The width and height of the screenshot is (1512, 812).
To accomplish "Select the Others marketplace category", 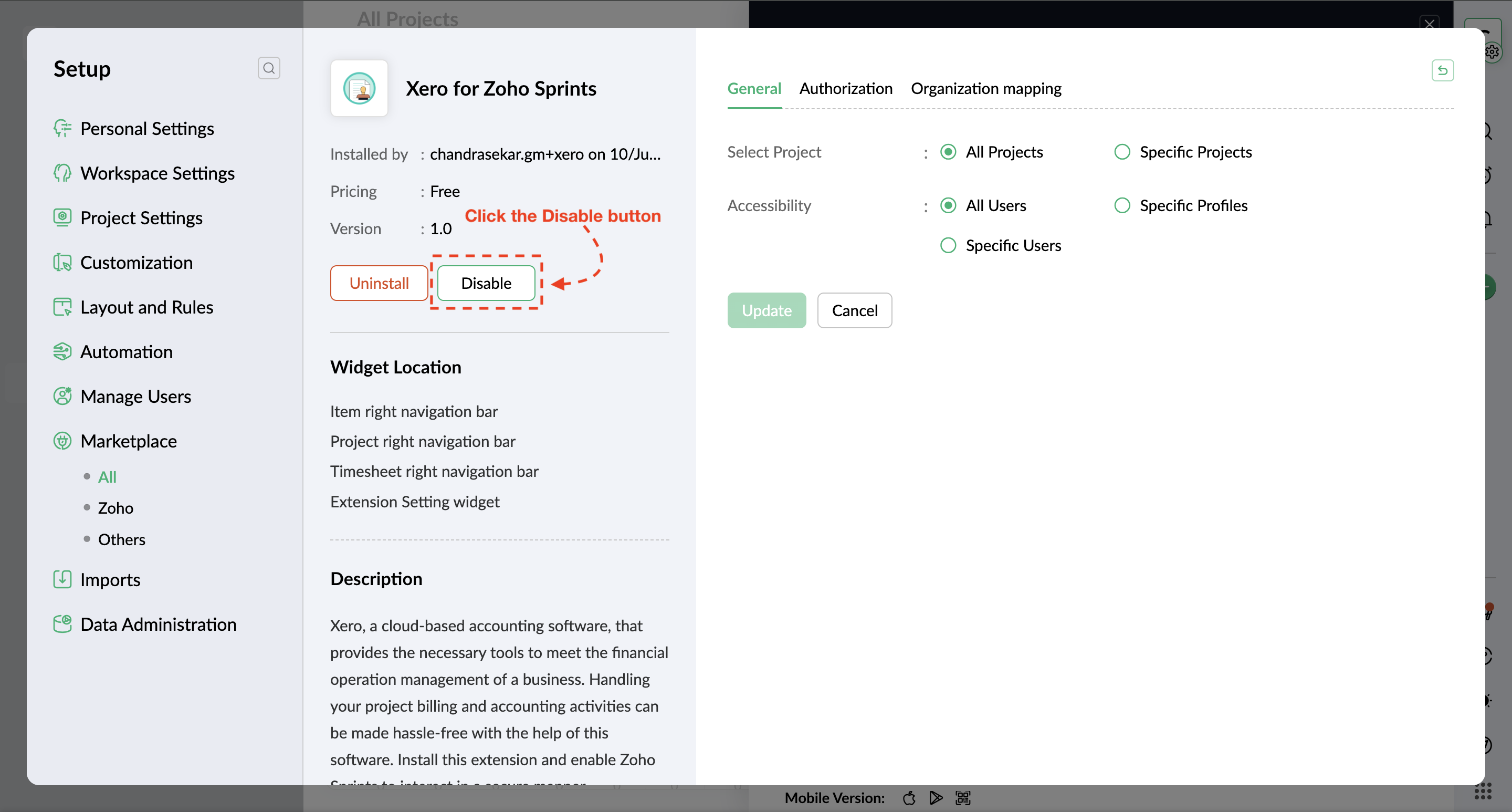I will pos(121,539).
